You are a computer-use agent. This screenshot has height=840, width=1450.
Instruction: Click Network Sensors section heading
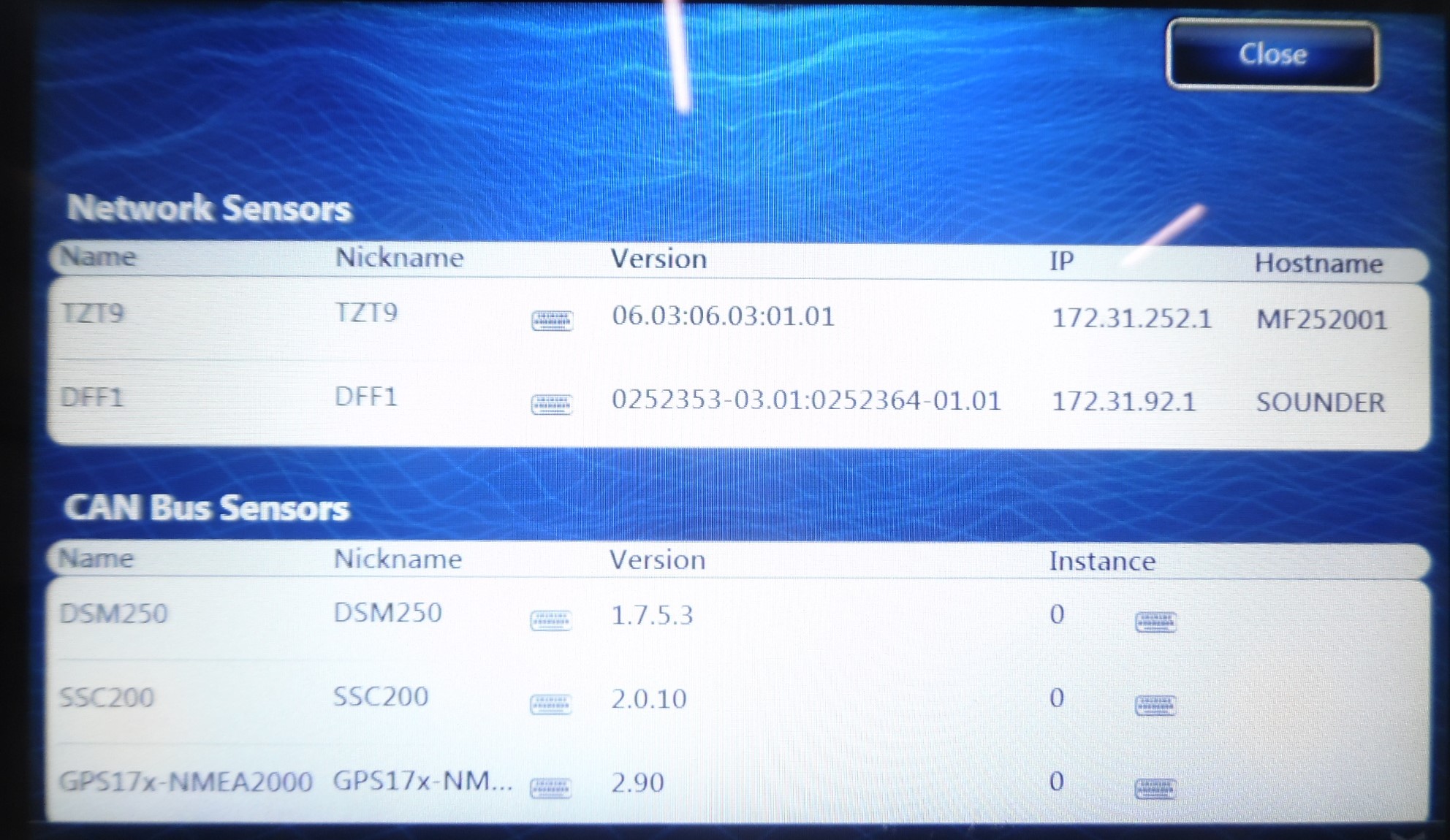[x=209, y=208]
